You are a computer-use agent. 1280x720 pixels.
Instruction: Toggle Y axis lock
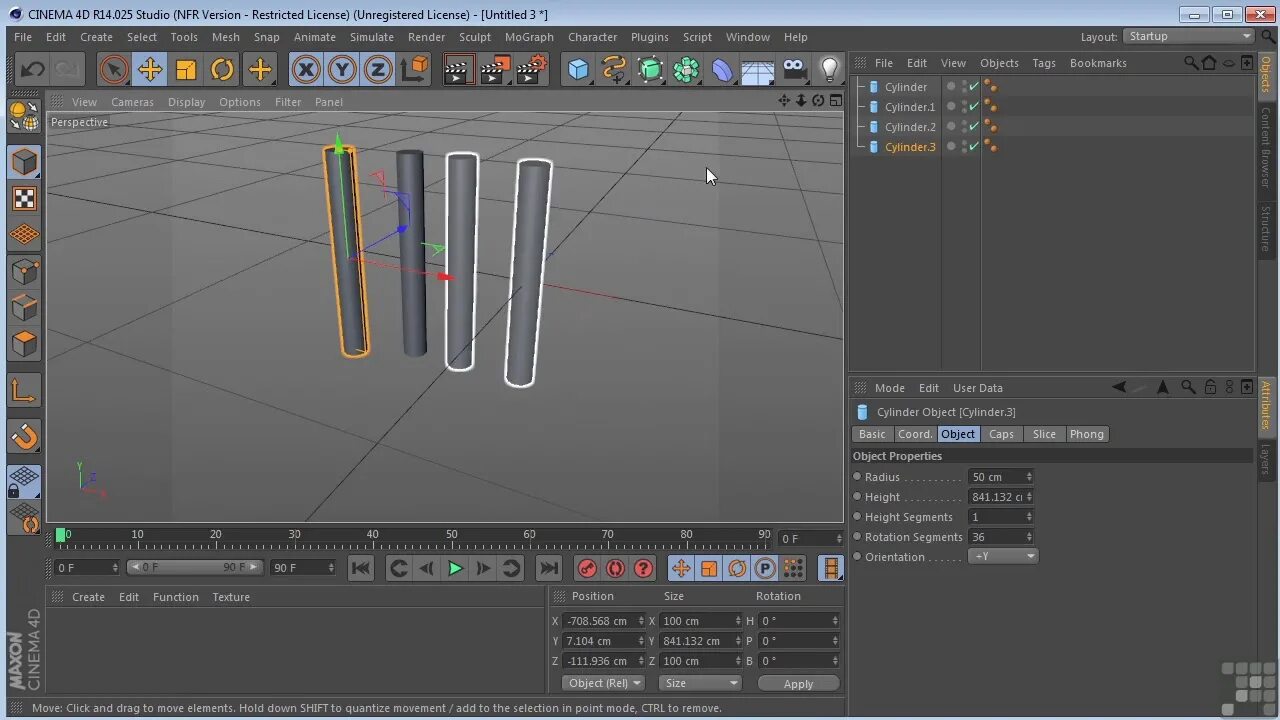(342, 69)
